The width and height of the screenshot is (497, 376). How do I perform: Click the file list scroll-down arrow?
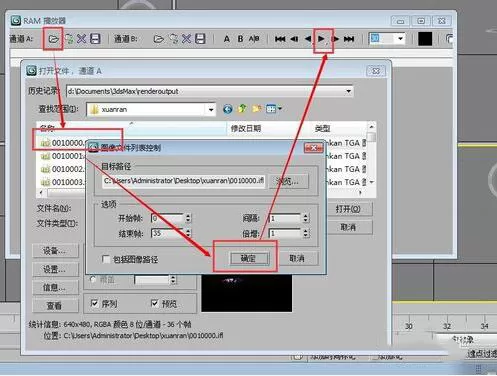[371, 182]
